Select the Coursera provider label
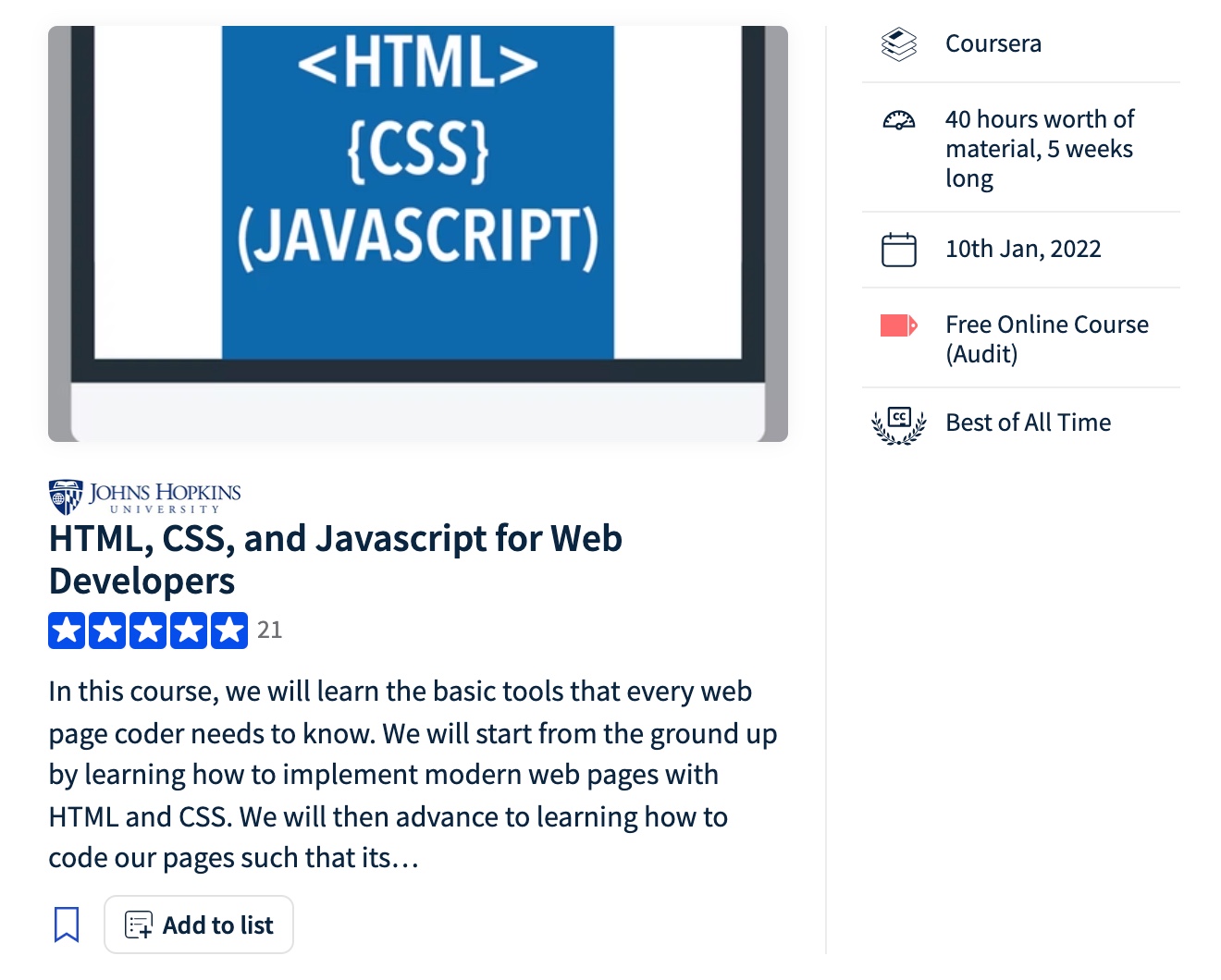The width and height of the screenshot is (1221, 980). (993, 43)
